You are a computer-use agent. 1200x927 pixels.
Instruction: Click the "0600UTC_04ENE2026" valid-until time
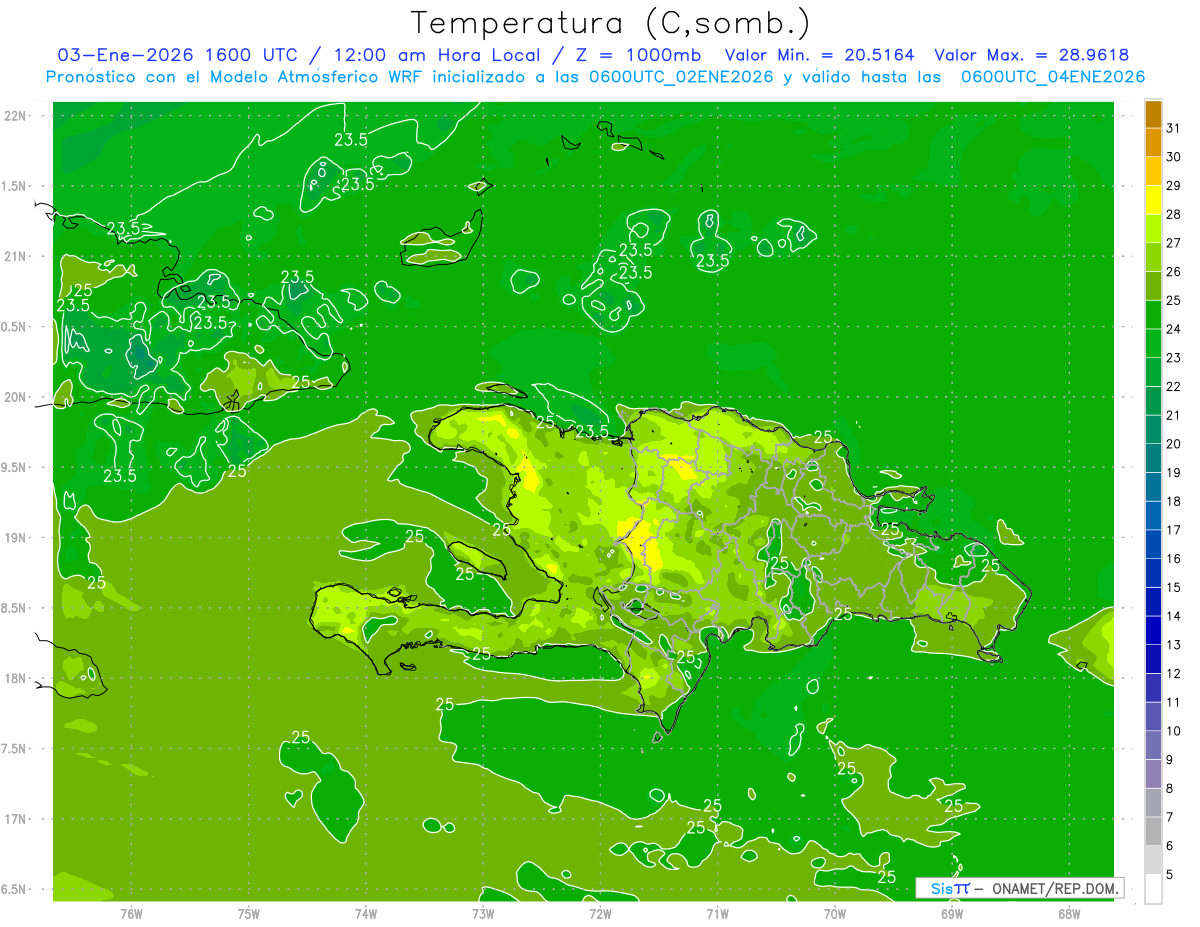point(1052,77)
